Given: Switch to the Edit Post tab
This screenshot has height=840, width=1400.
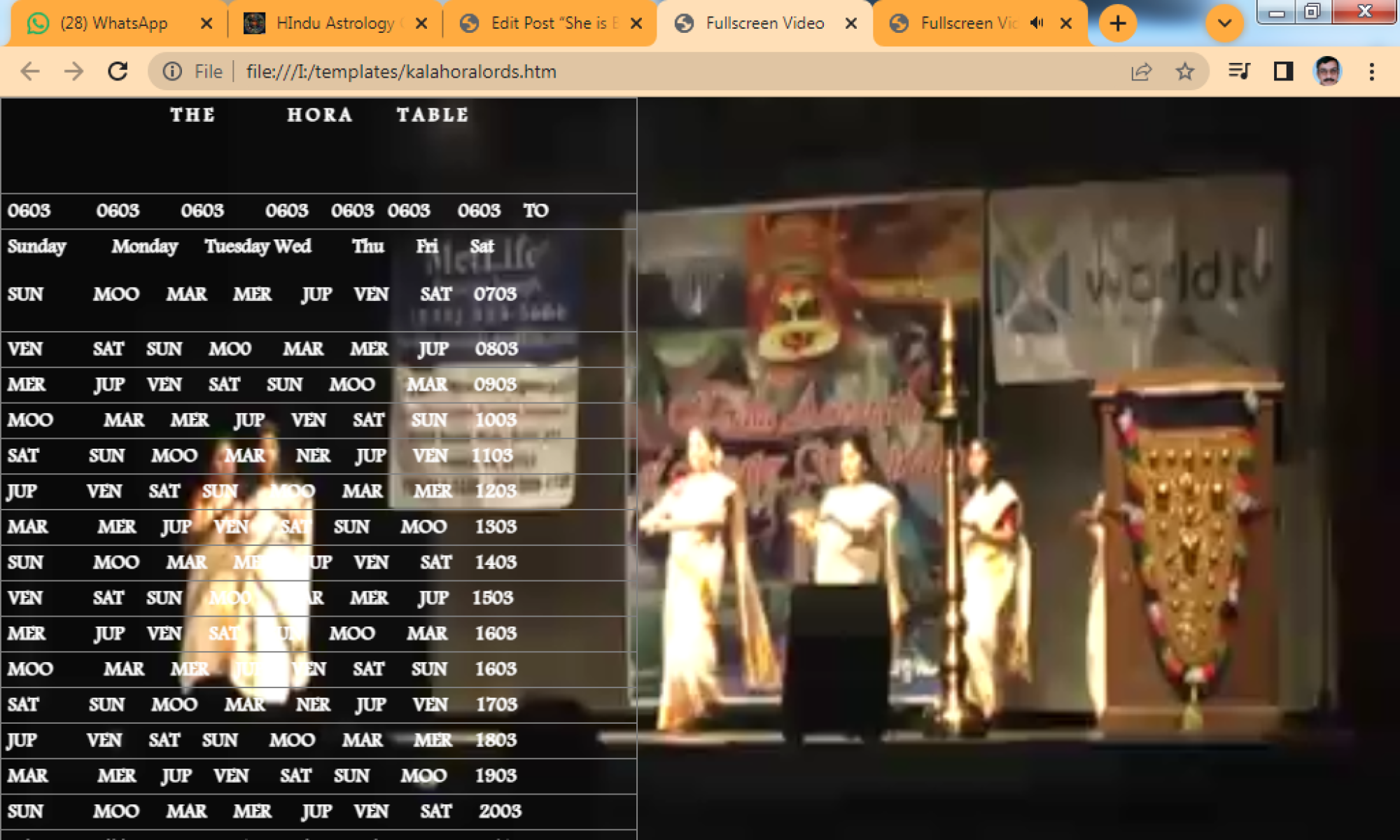Looking at the screenshot, I should pyautogui.click(x=546, y=23).
